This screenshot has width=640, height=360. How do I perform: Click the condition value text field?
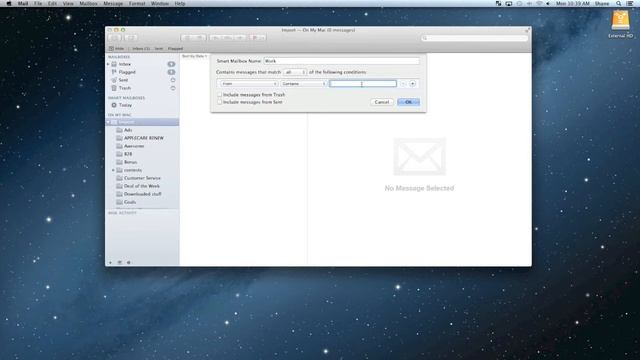click(x=363, y=84)
